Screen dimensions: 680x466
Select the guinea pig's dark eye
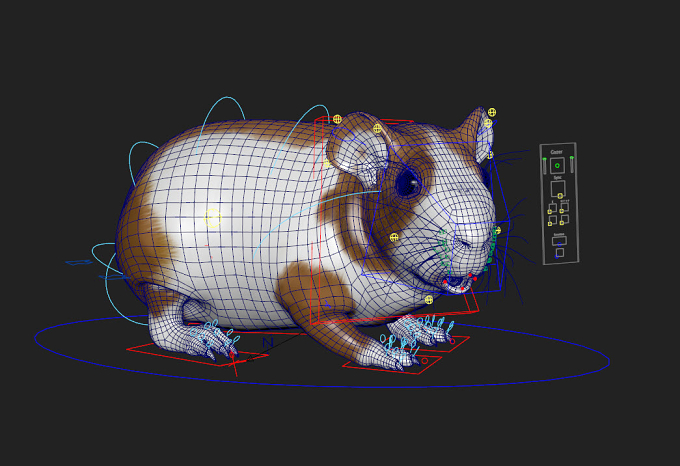click(x=408, y=183)
